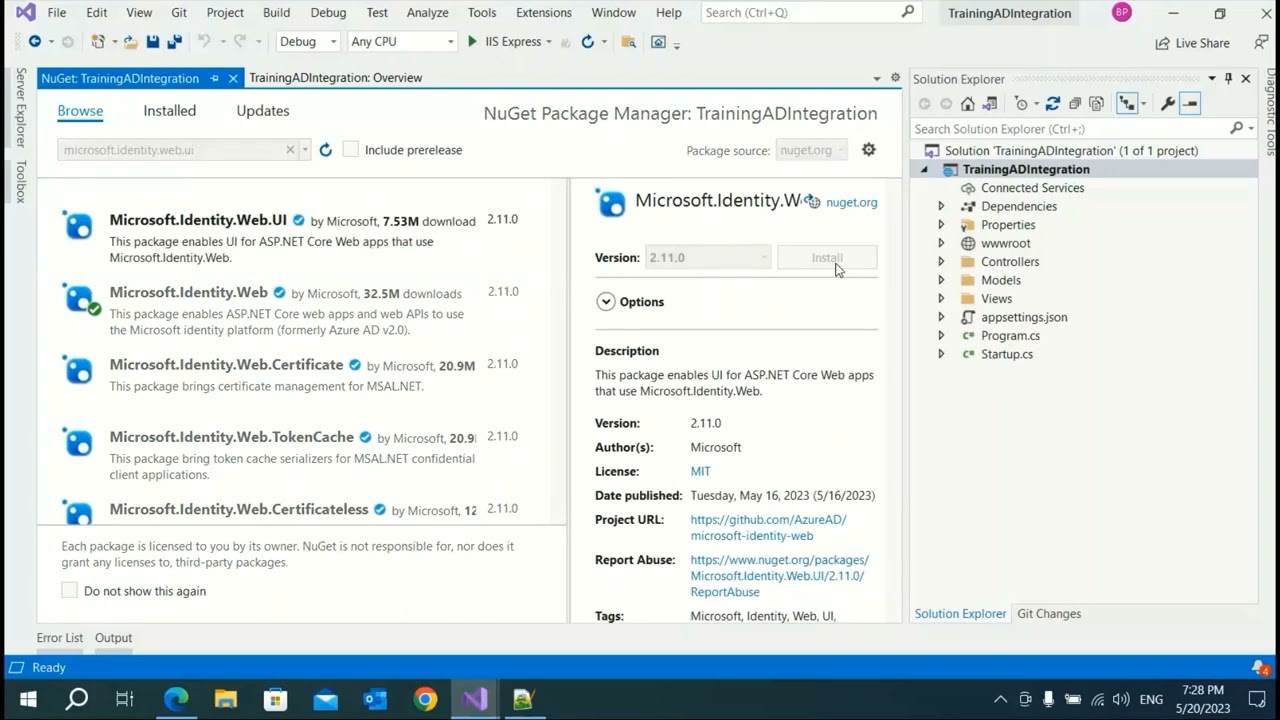
Task: Pin the NuGet TrainingADIntegration tab
Action: coord(214,78)
